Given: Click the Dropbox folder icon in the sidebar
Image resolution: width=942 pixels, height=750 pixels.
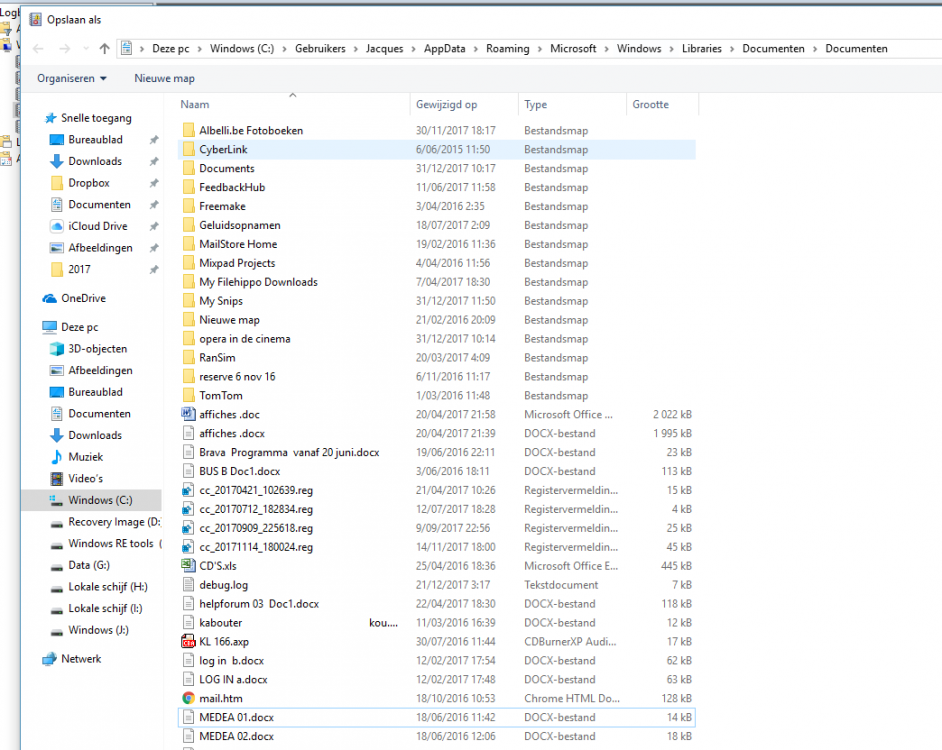Looking at the screenshot, I should (x=57, y=183).
